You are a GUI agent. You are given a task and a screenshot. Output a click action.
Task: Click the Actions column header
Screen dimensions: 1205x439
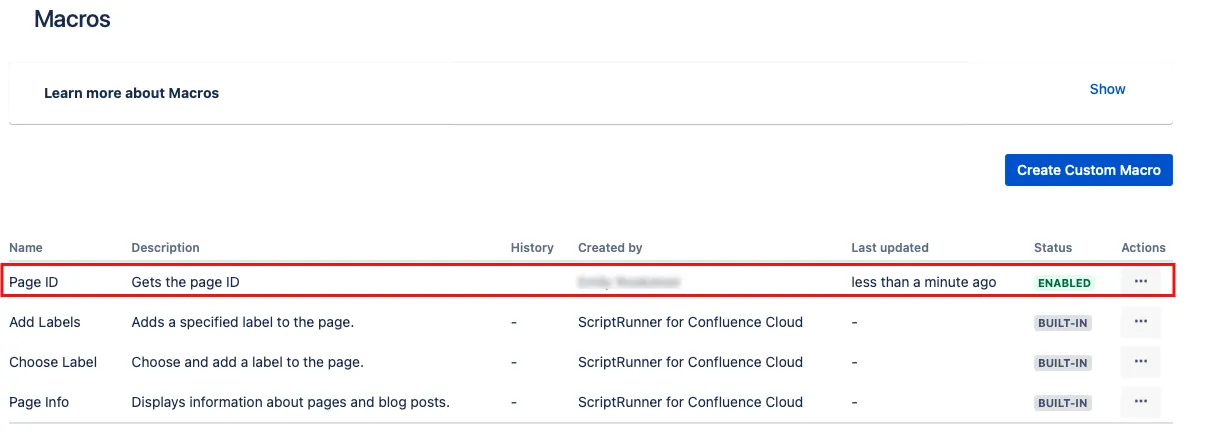(x=1144, y=247)
